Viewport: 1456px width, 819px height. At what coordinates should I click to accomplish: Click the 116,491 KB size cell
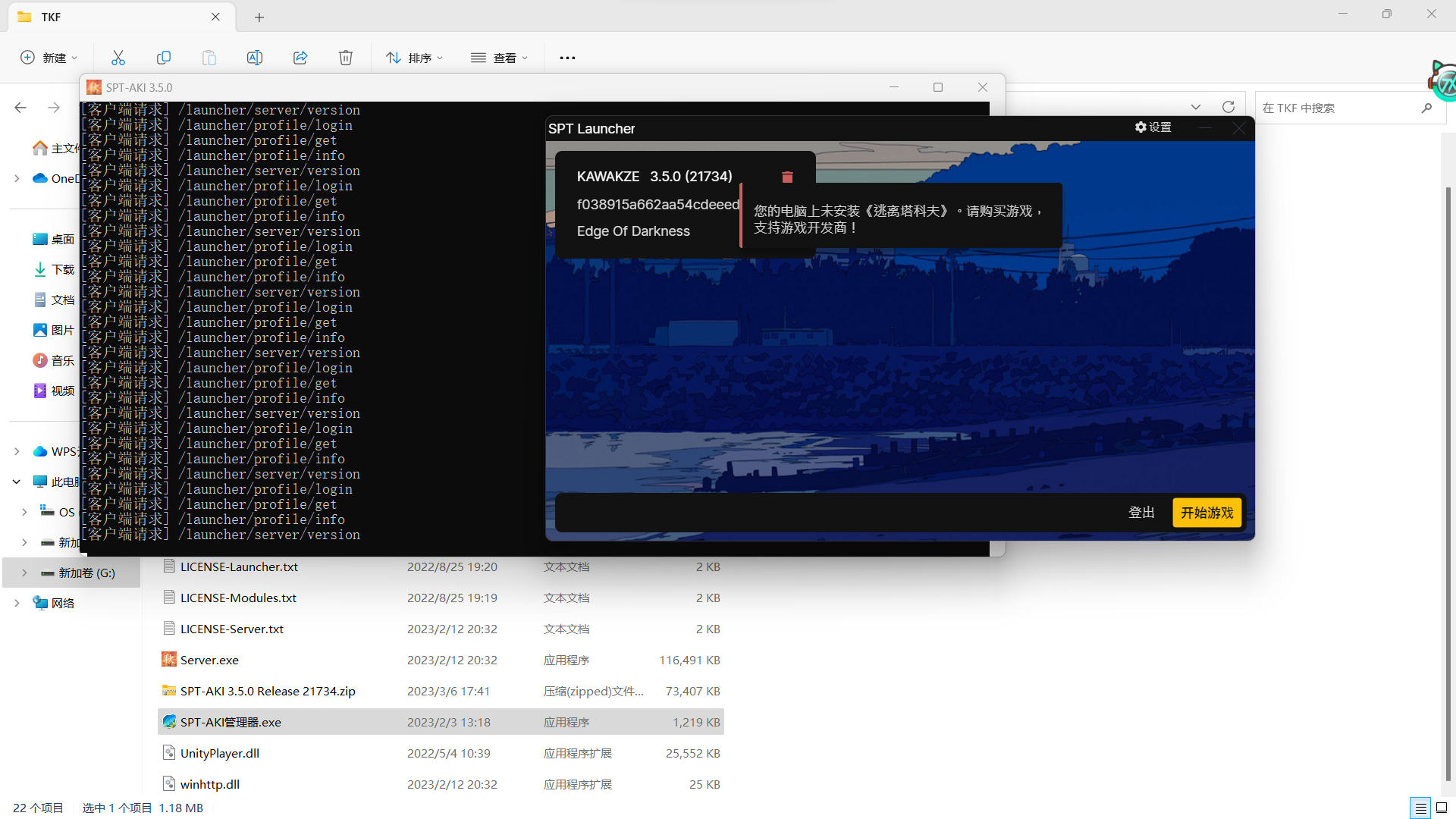pyautogui.click(x=689, y=660)
